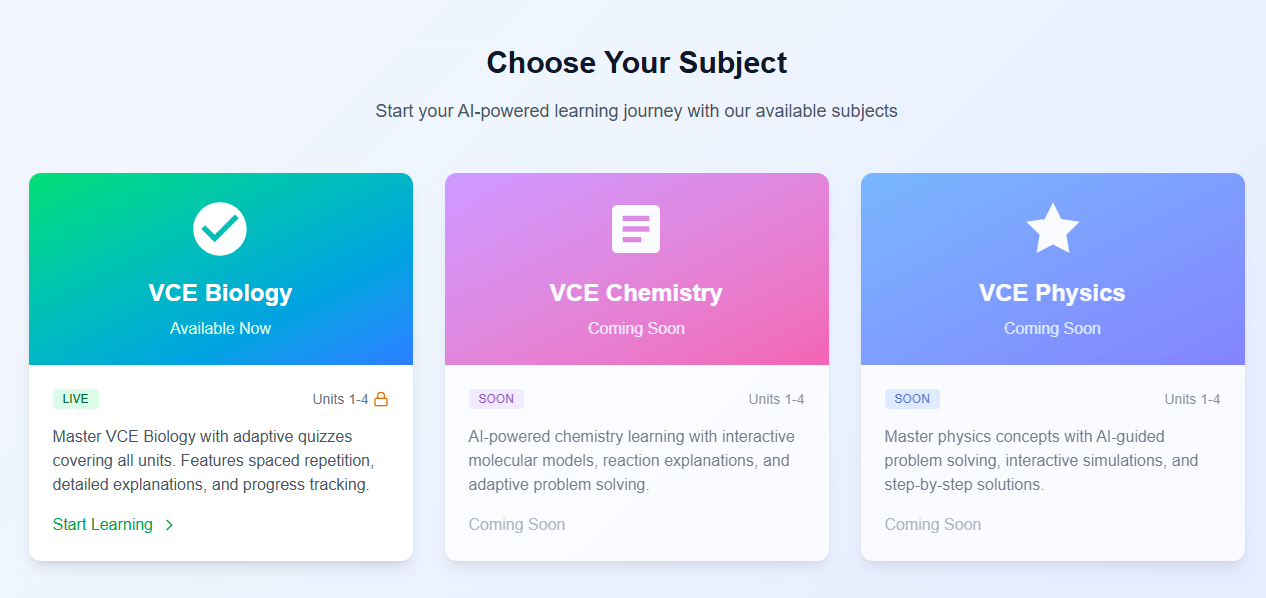The height and width of the screenshot is (598, 1266).
Task: Click Units 1-4 label on Chemistry card
Action: (x=776, y=399)
